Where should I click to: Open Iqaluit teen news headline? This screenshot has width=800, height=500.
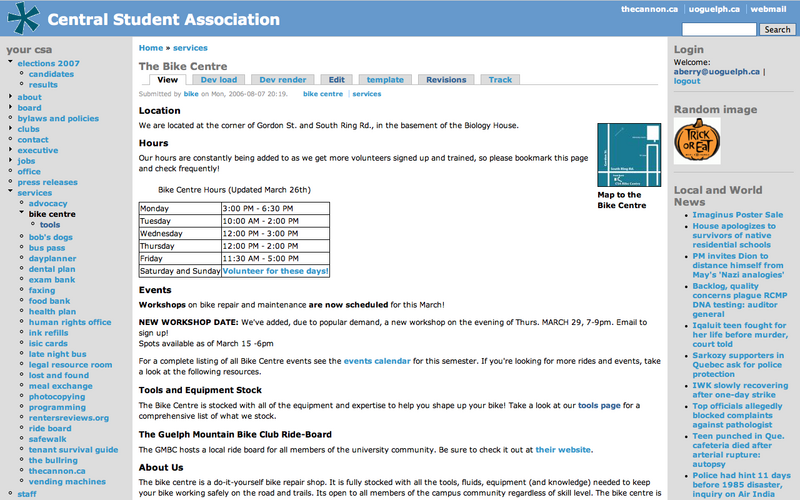(740, 335)
